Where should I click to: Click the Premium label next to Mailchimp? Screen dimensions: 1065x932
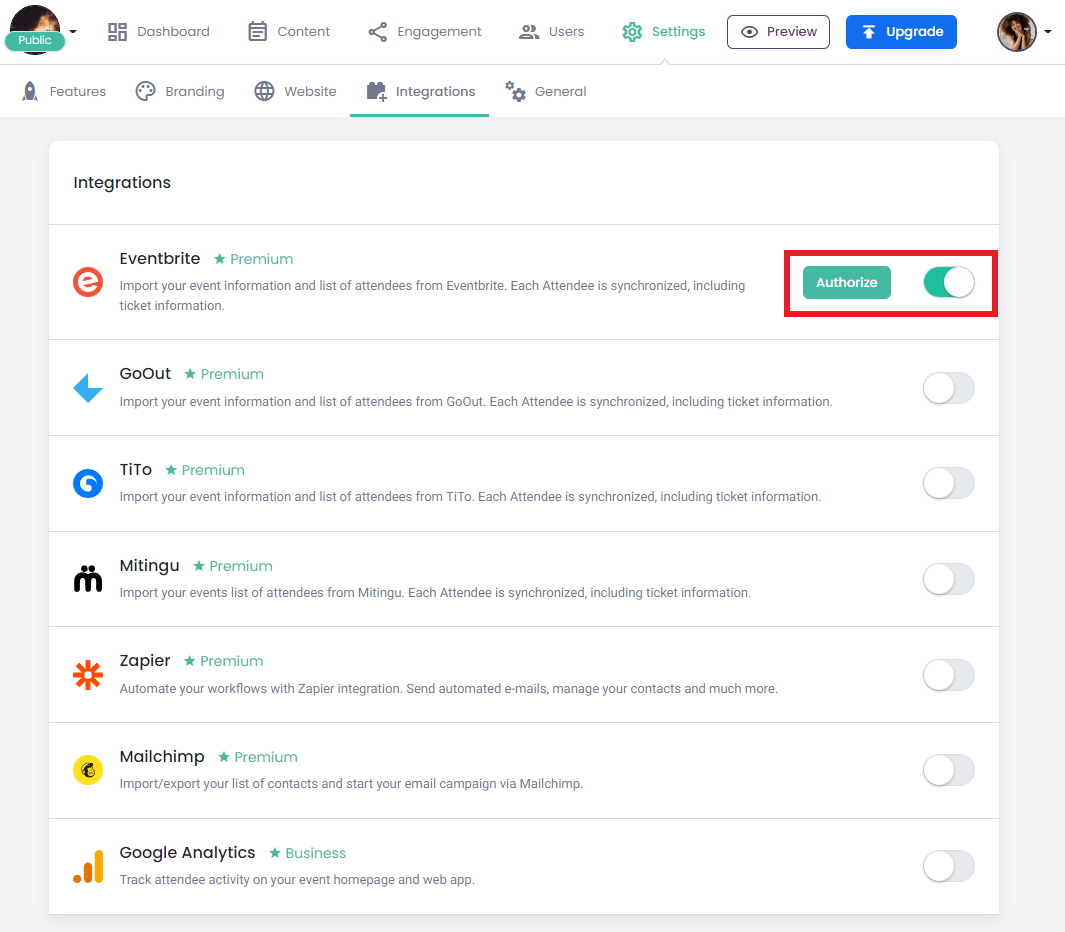pos(266,757)
